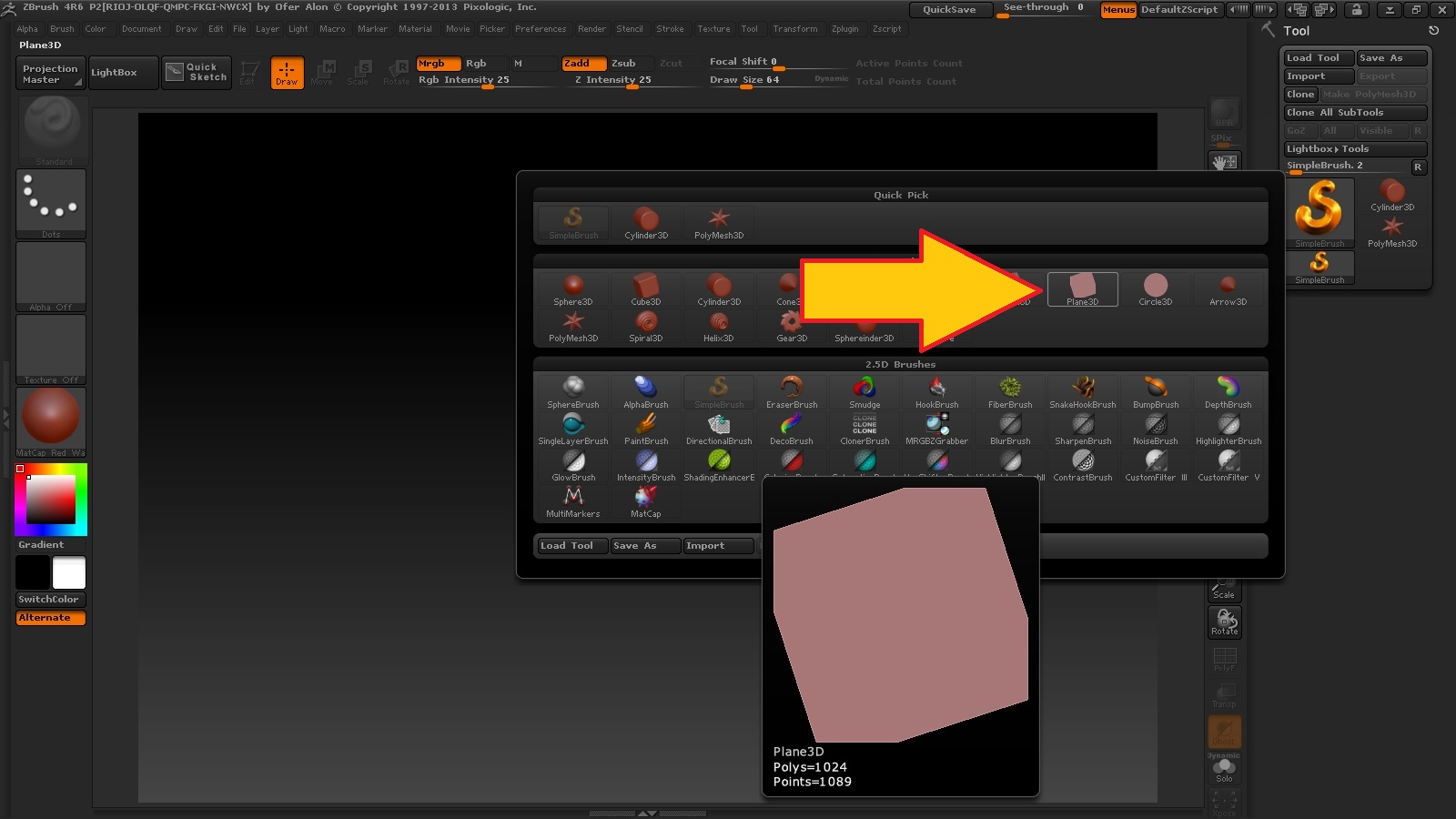
Task: Toggle the Menus button in title bar
Action: coord(1118,10)
